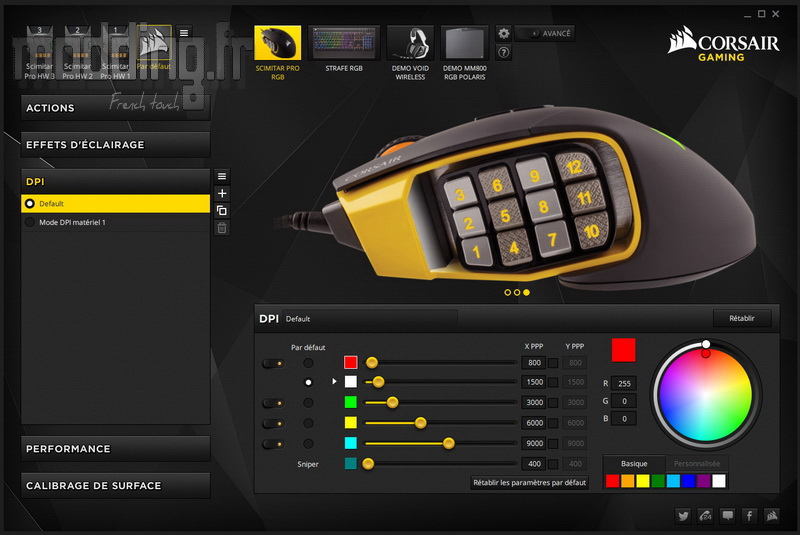Toggle the 800 DPI stage switch
The width and height of the screenshot is (800, 535).
(273, 363)
